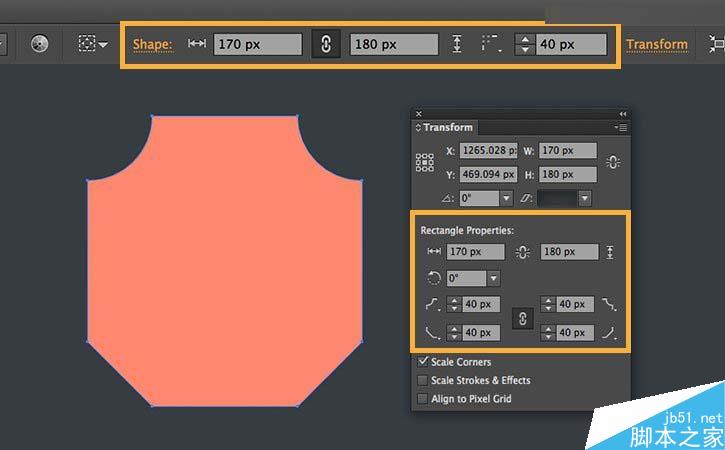This screenshot has height=450, width=725.
Task: Open the Shape properties link
Action: coord(152,44)
